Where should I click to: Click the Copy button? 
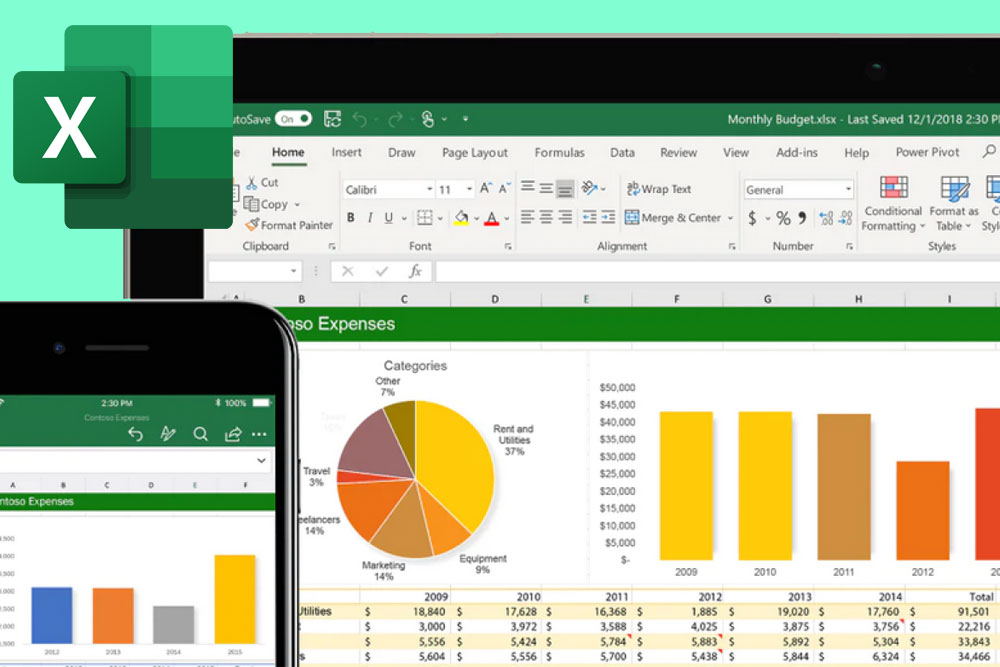[x=266, y=204]
